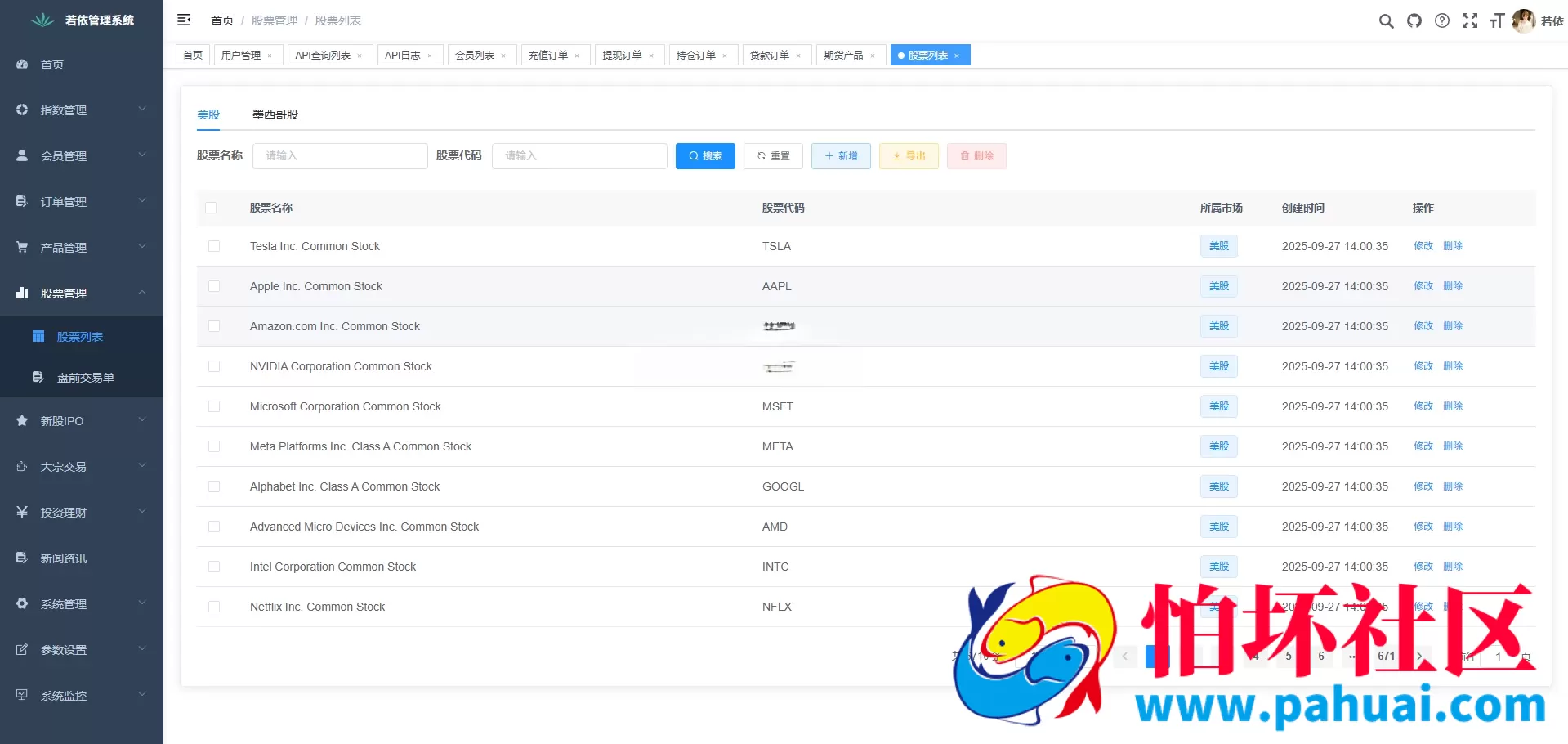Image resolution: width=1568 pixels, height=744 pixels.
Task: Check the Meta Platforms row checkbox
Action: 214,446
